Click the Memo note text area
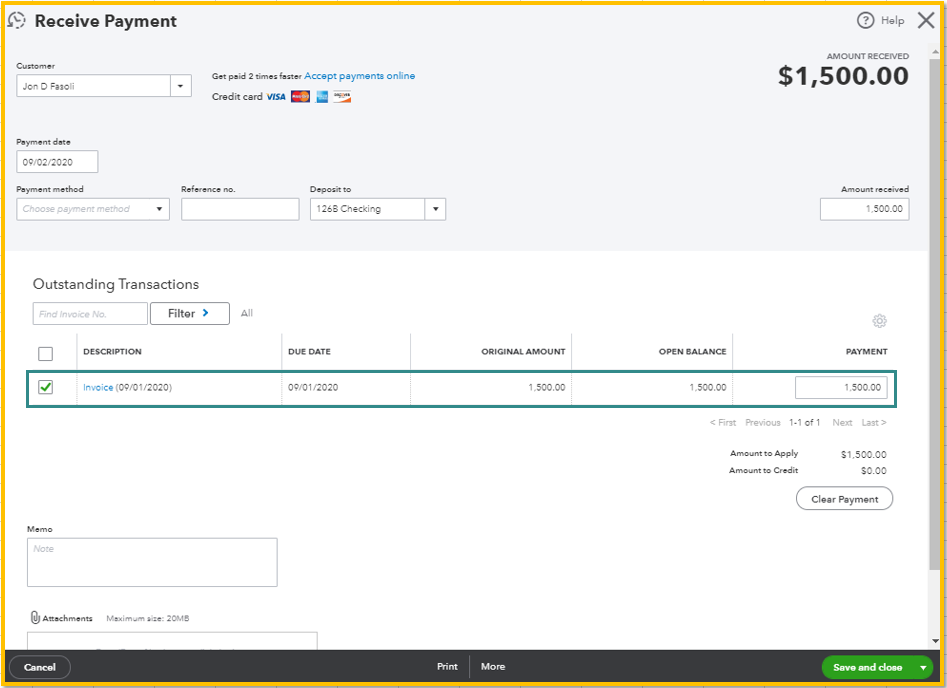Viewport: 947px width, 688px height. tap(152, 562)
